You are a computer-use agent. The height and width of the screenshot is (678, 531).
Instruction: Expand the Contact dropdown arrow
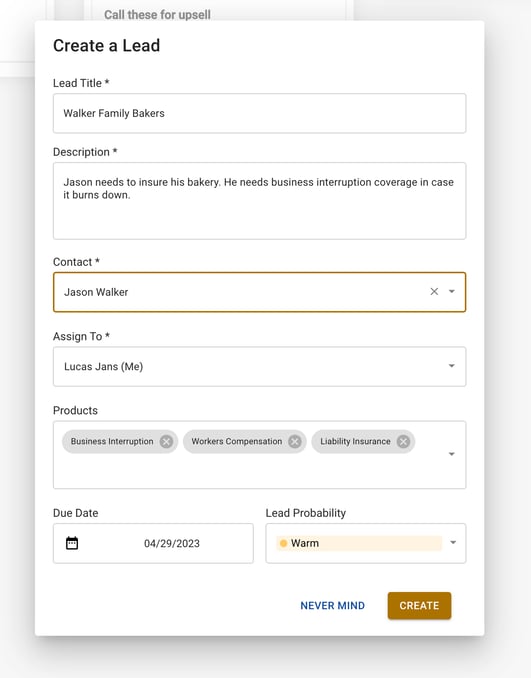point(452,292)
